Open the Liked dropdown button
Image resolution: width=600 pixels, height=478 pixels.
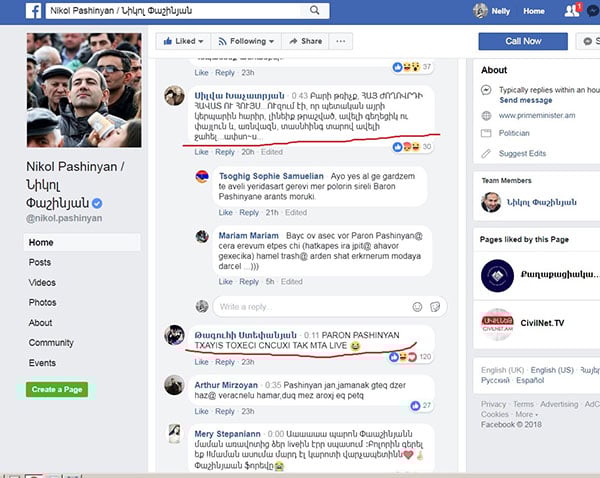pos(183,41)
